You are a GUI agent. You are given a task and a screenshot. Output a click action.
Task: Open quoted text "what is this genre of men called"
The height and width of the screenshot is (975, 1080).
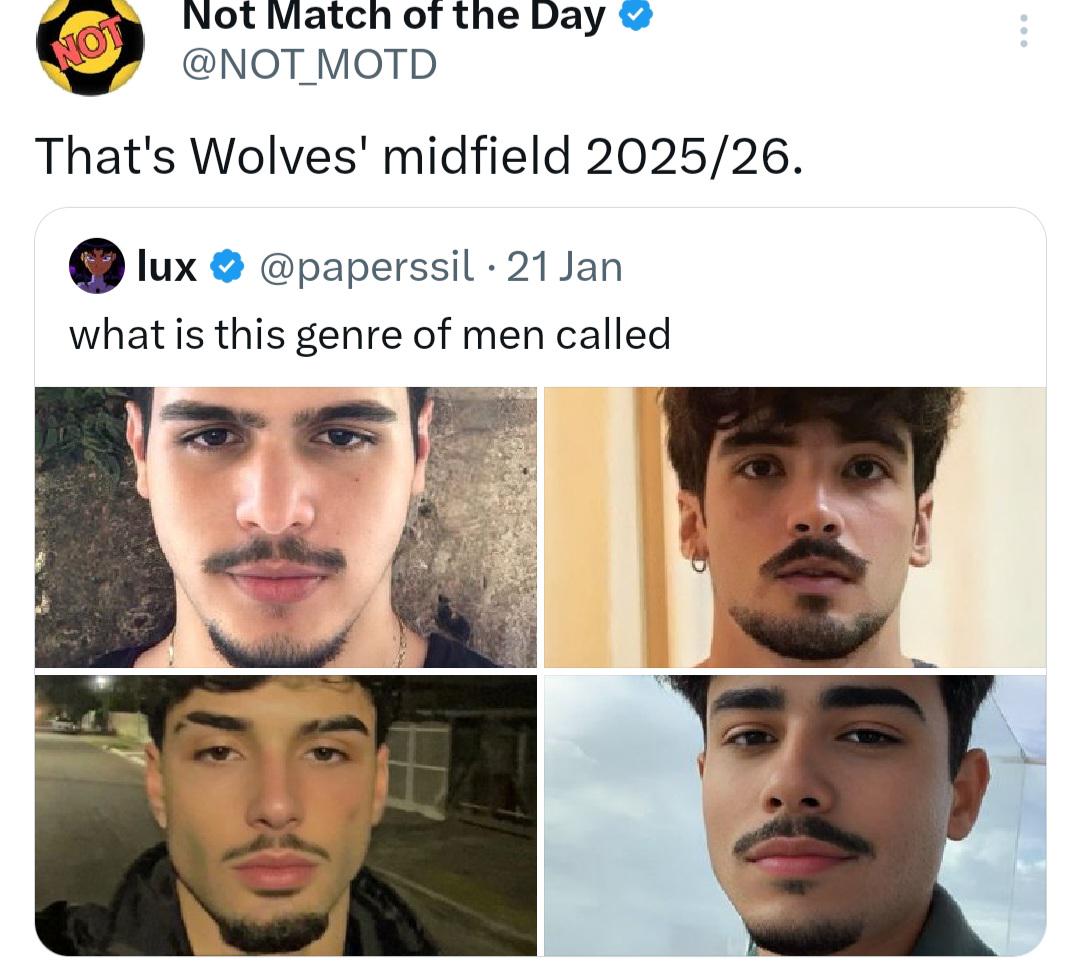(369, 334)
